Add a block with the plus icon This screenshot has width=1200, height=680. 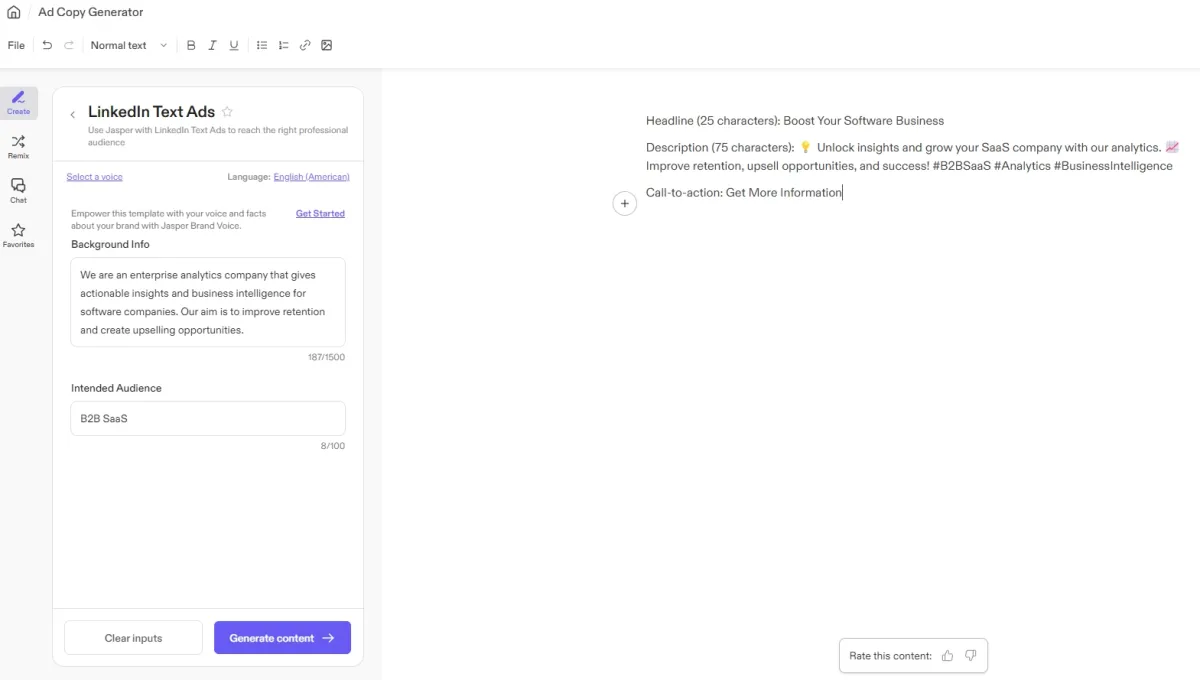tap(624, 203)
